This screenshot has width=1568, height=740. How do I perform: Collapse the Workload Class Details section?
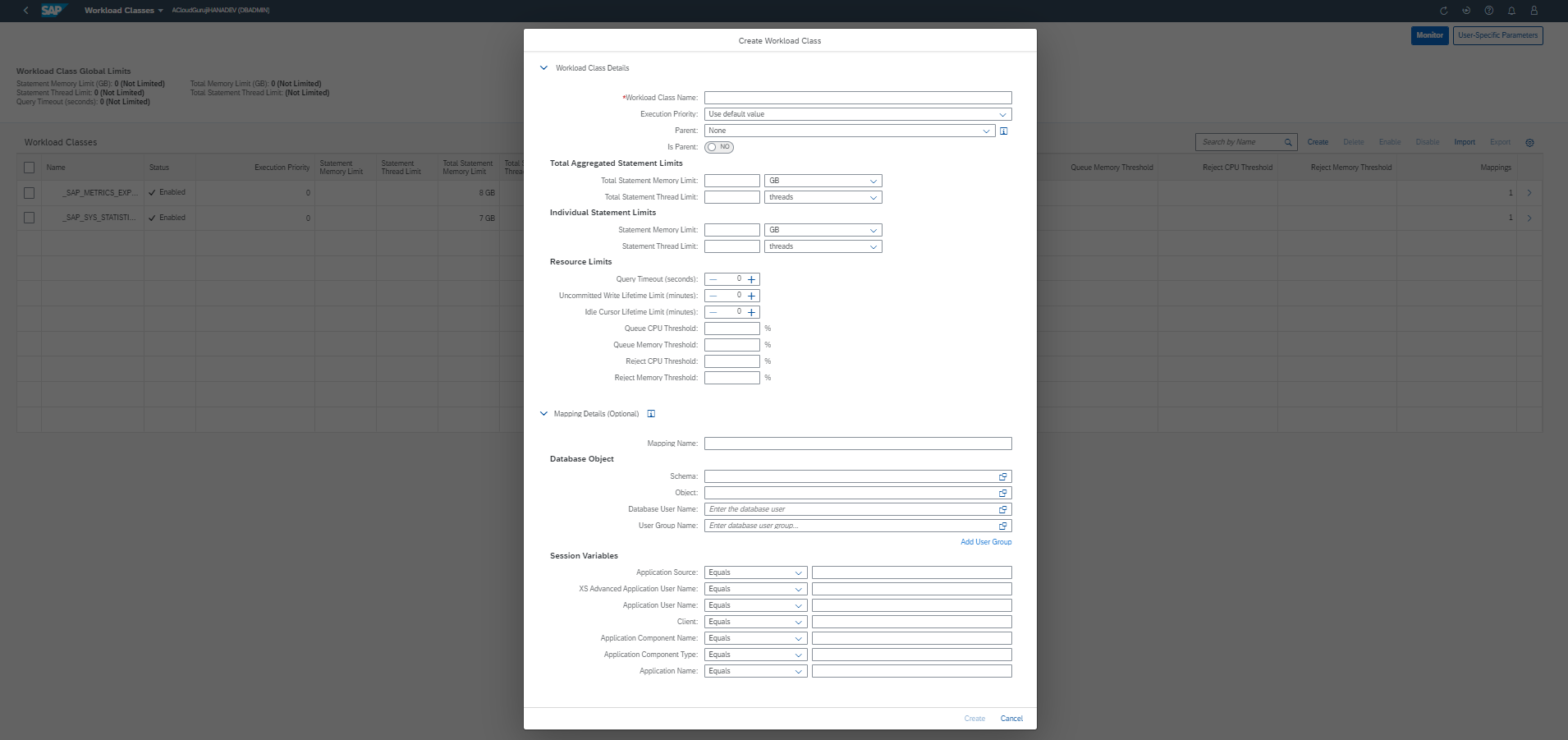click(543, 68)
